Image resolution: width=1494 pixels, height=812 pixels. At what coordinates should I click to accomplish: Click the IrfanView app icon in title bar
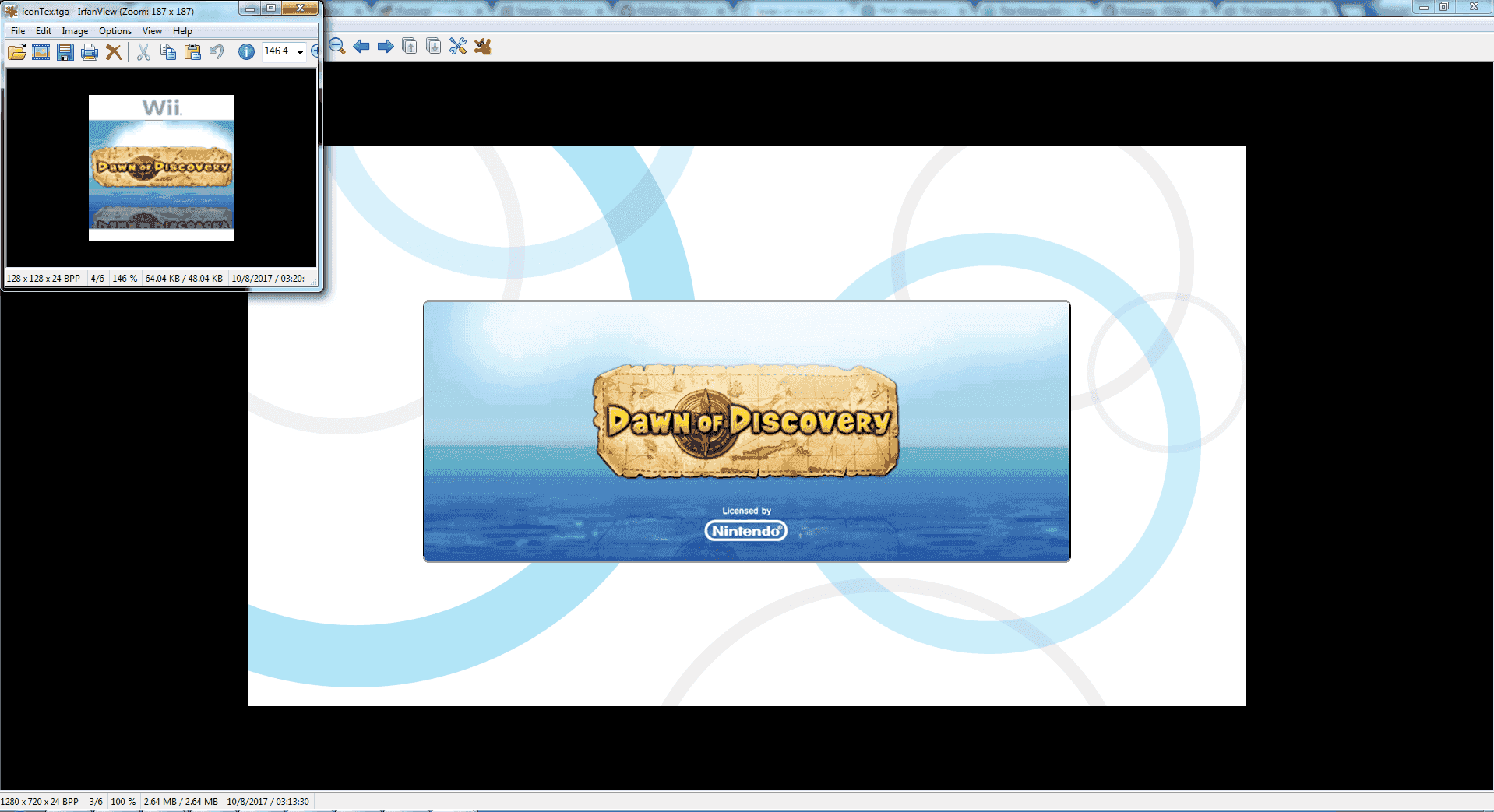[12, 11]
